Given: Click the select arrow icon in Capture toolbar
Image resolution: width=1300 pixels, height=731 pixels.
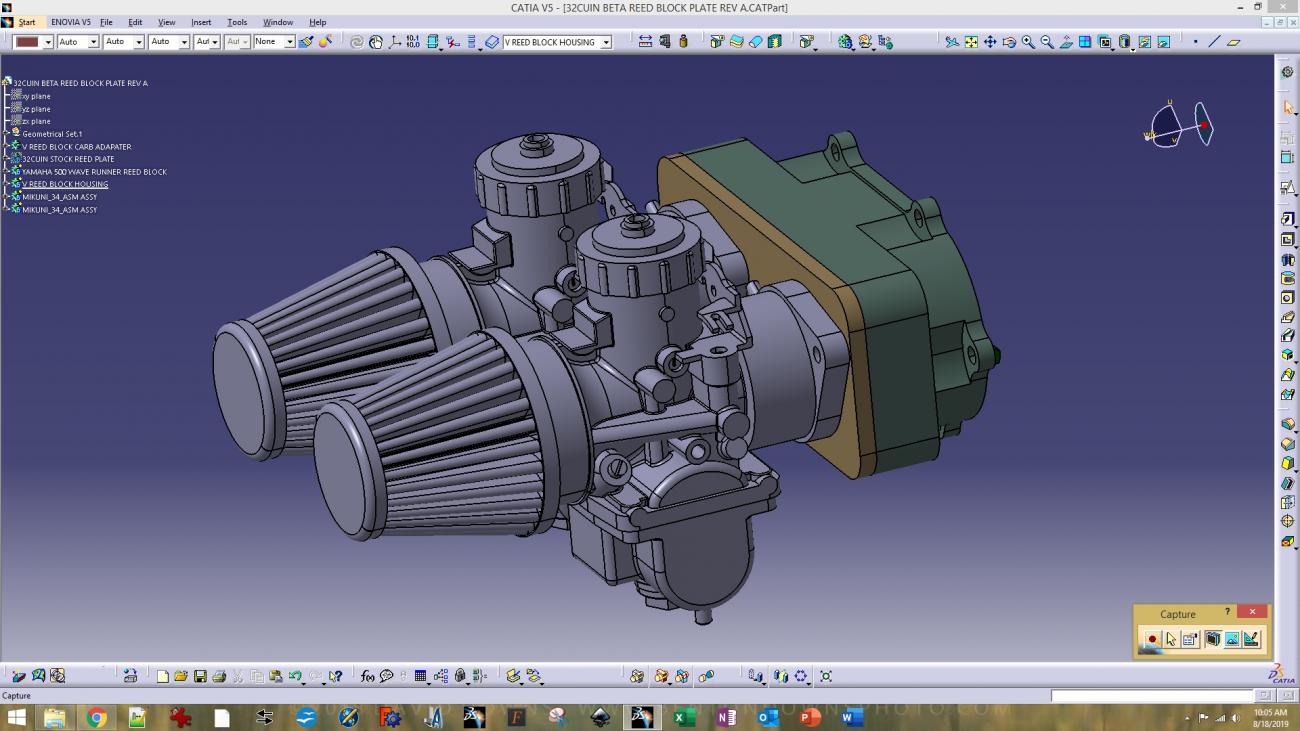Looking at the screenshot, I should [1171, 639].
